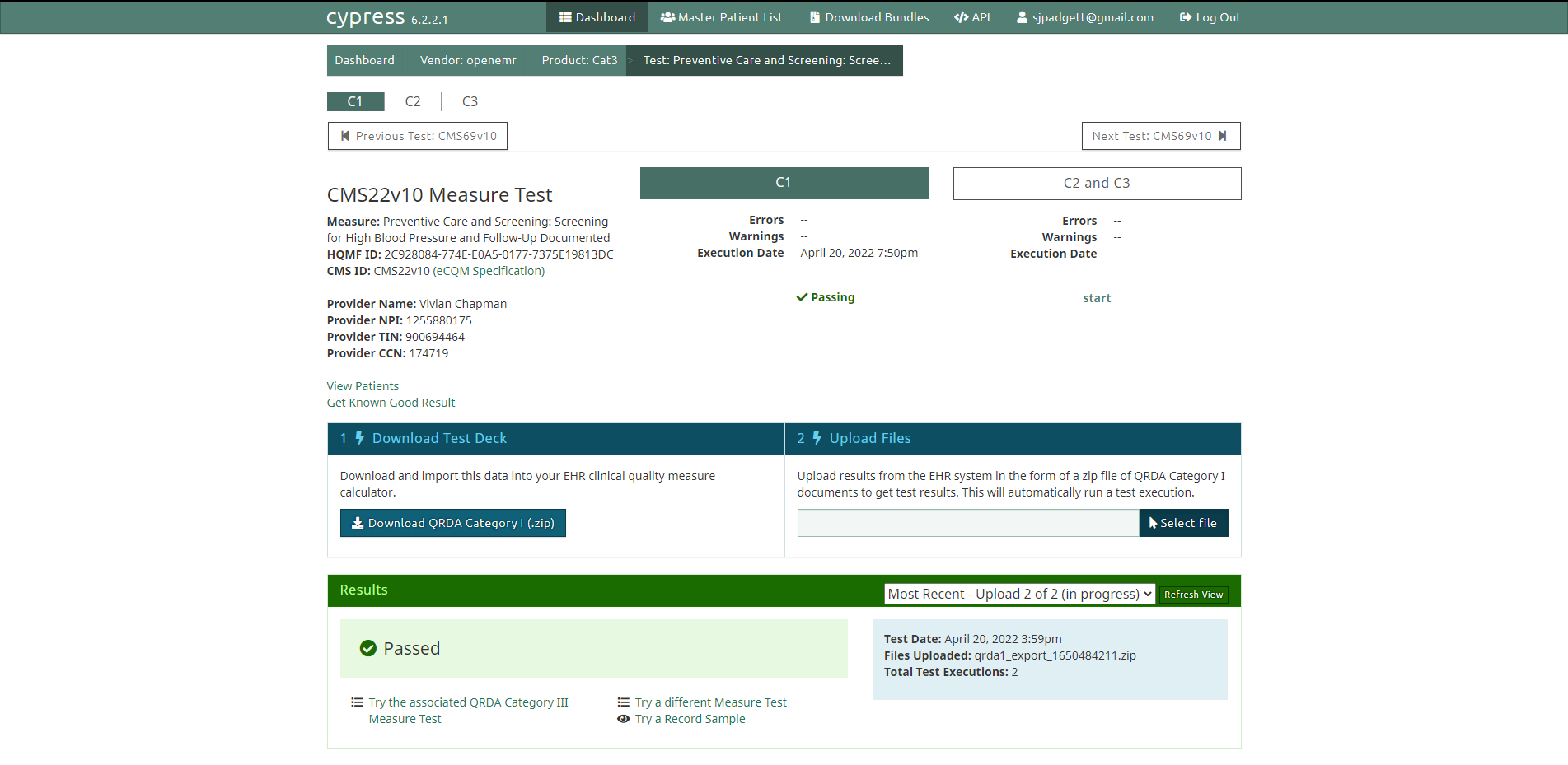Click the Log Out arrow icon
Viewport: 1568px width, 765px height.
[x=1184, y=16]
